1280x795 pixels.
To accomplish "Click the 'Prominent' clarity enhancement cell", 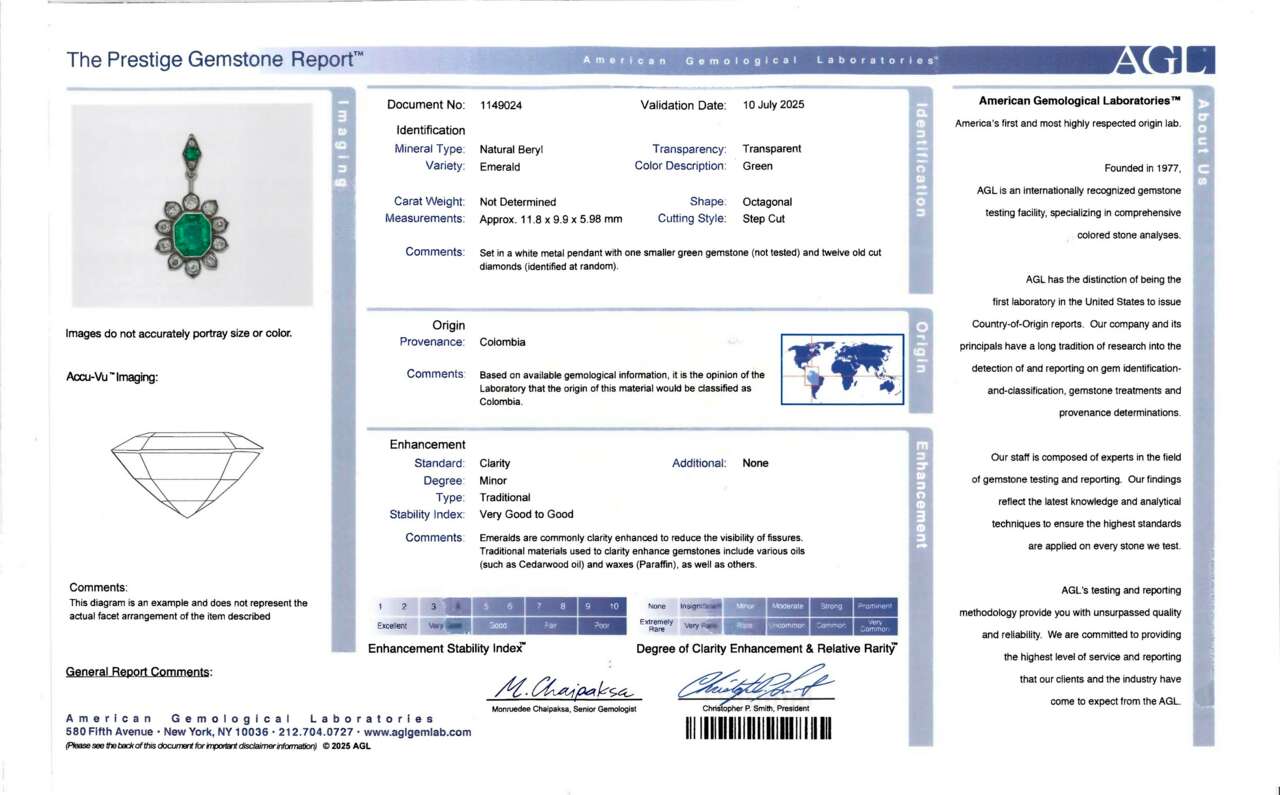I will tap(875, 606).
